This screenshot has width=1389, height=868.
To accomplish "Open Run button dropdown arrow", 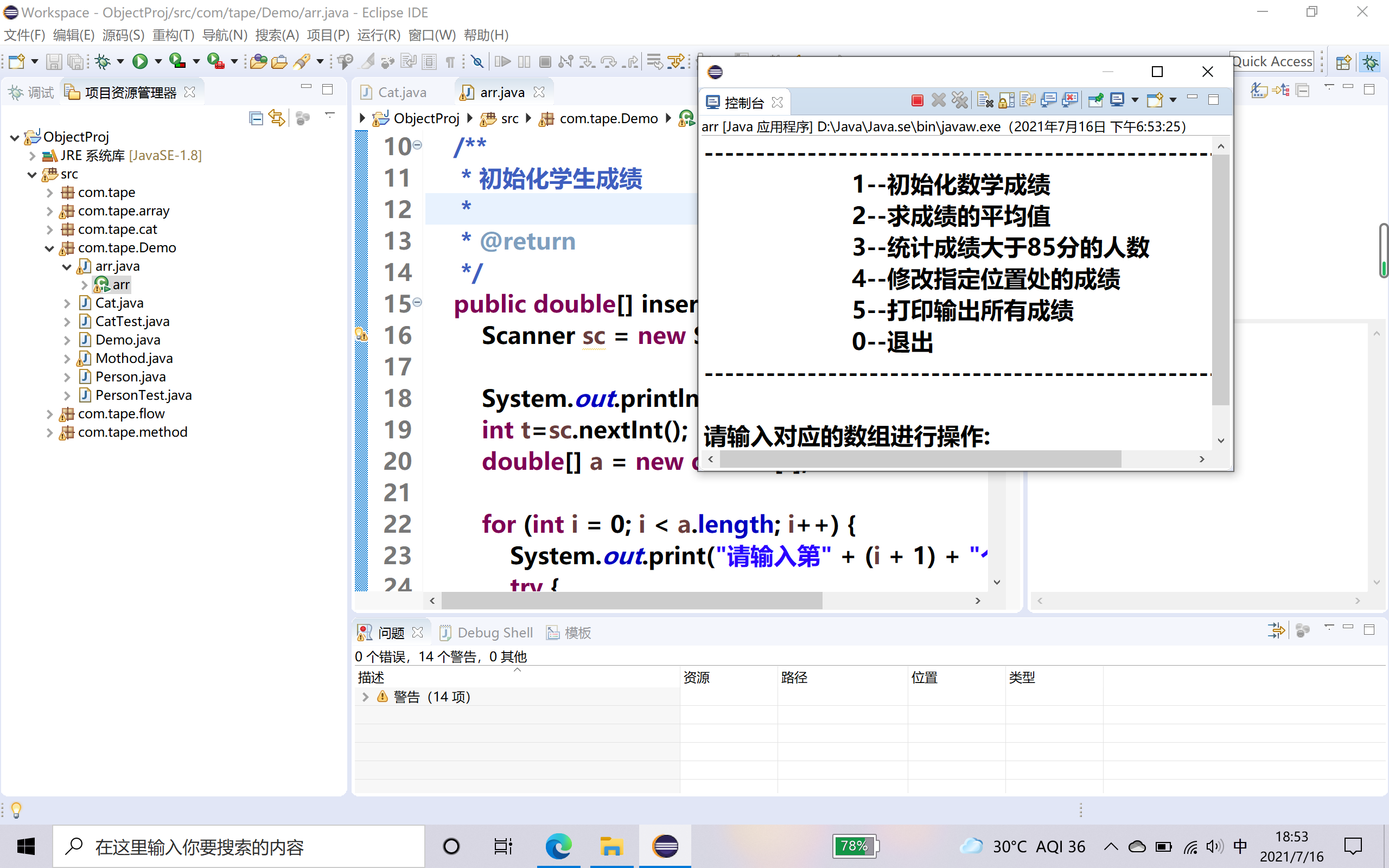I will tap(158, 61).
